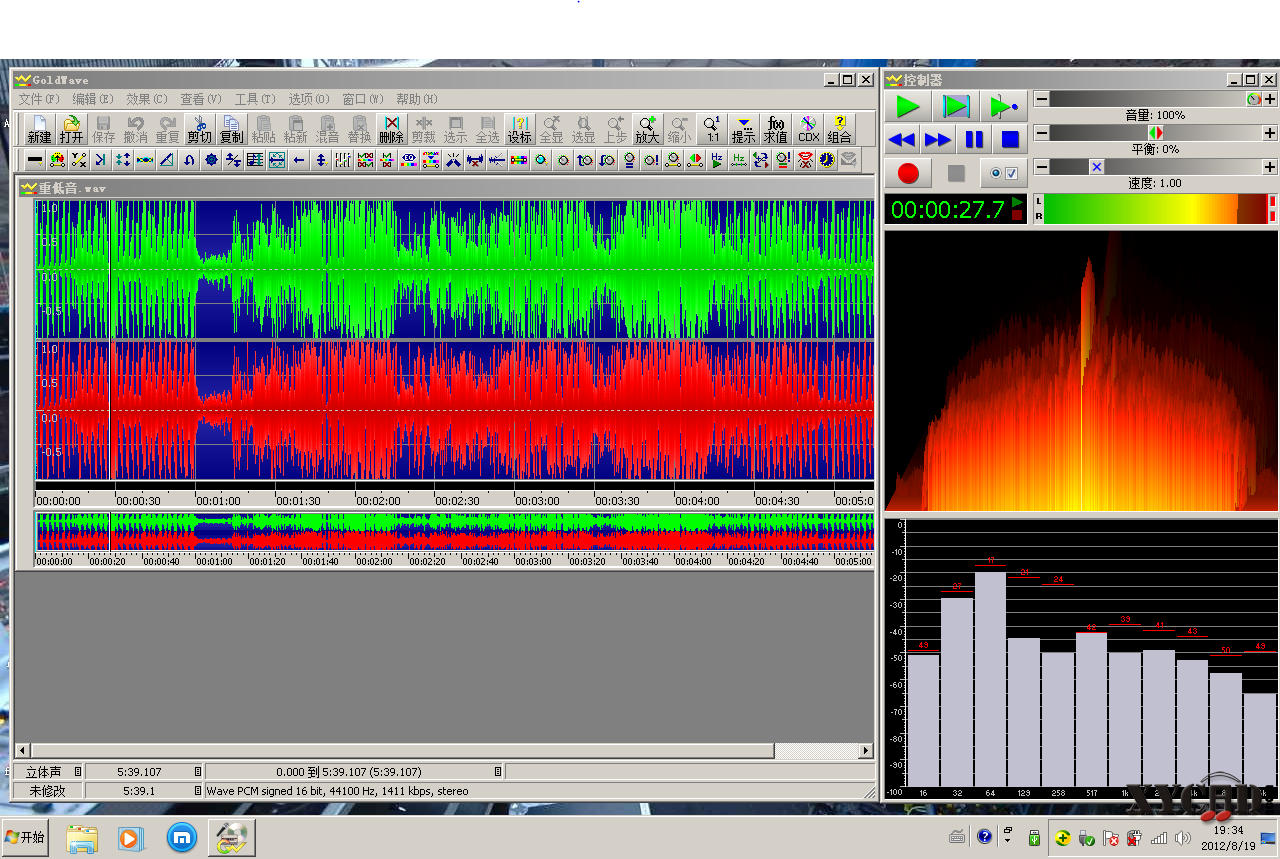
Task: Open the 提示 (Cue points) tool
Action: coord(743,130)
